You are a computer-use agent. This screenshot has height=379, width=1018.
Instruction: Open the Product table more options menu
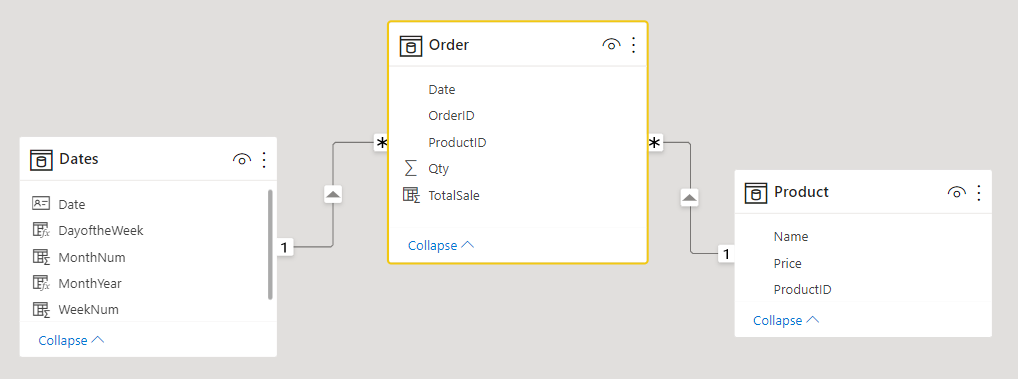pos(979,192)
